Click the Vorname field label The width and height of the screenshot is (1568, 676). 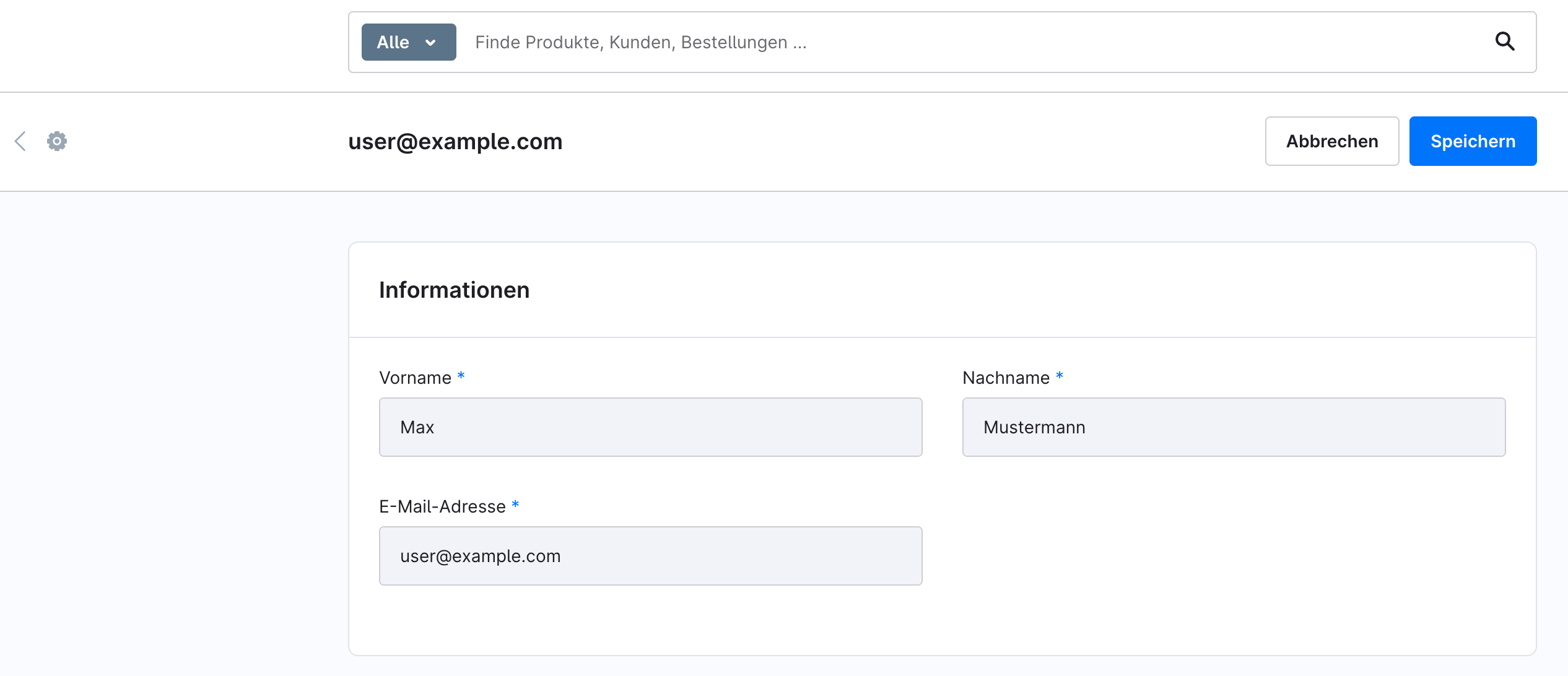415,378
